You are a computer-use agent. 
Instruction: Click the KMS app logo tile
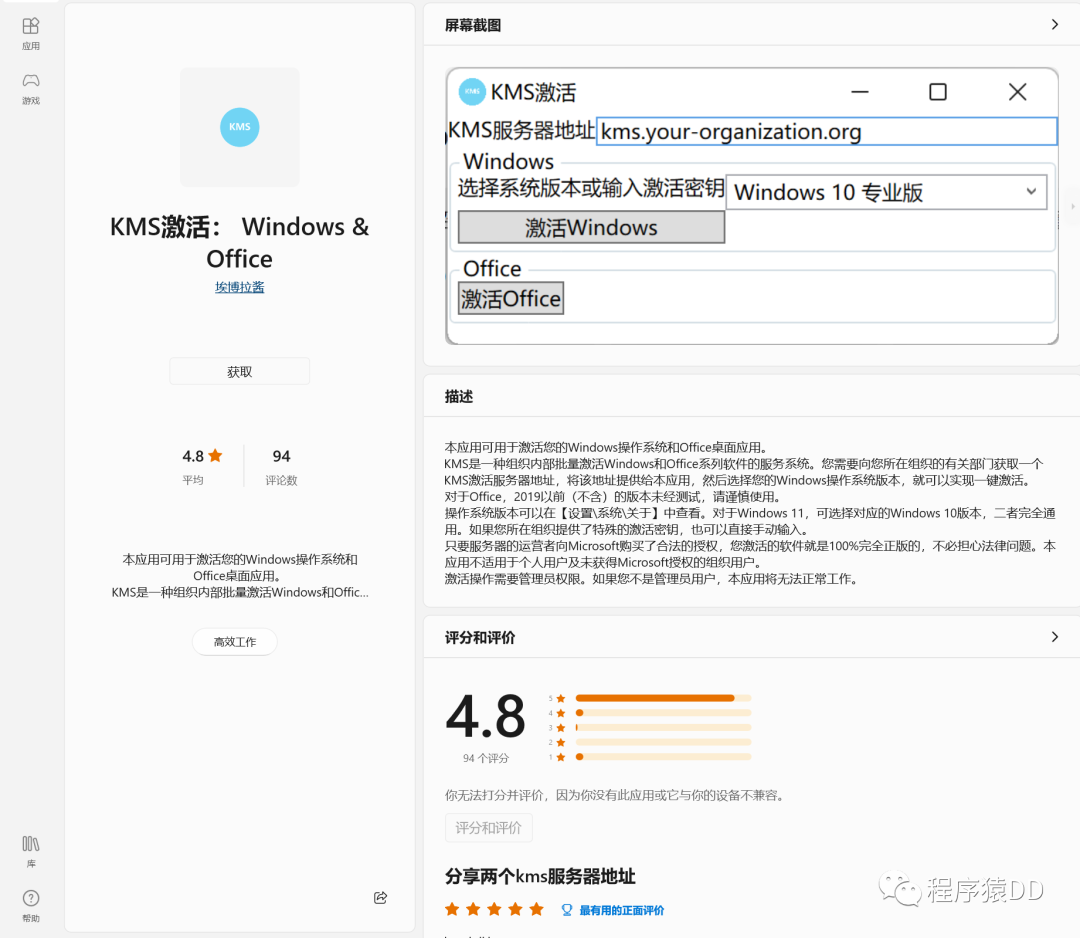tap(239, 127)
